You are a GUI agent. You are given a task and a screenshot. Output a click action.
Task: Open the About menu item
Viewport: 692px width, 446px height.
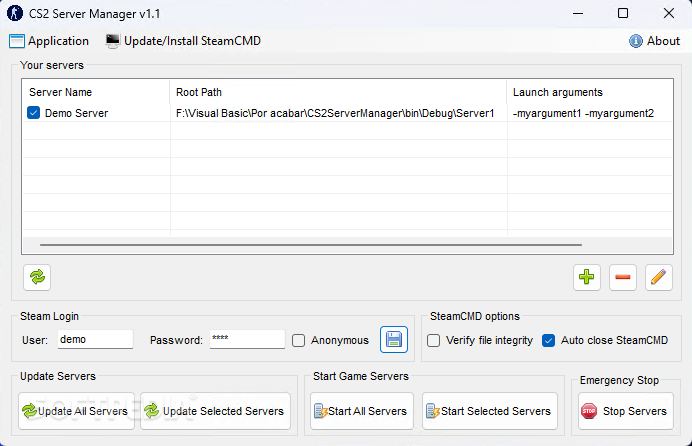click(x=654, y=41)
